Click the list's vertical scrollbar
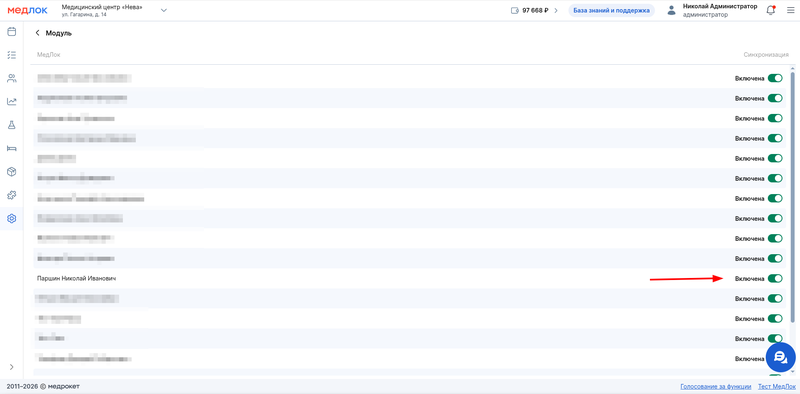Screen dimensions: 800x394 pos(792,197)
